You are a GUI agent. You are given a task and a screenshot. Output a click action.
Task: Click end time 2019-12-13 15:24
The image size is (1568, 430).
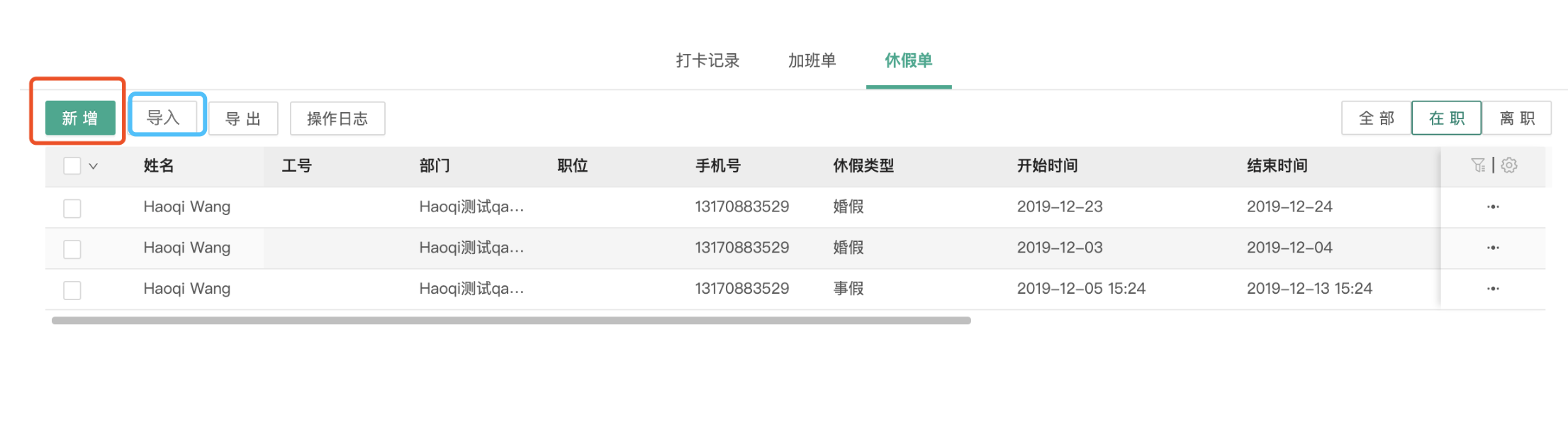pos(1309,289)
